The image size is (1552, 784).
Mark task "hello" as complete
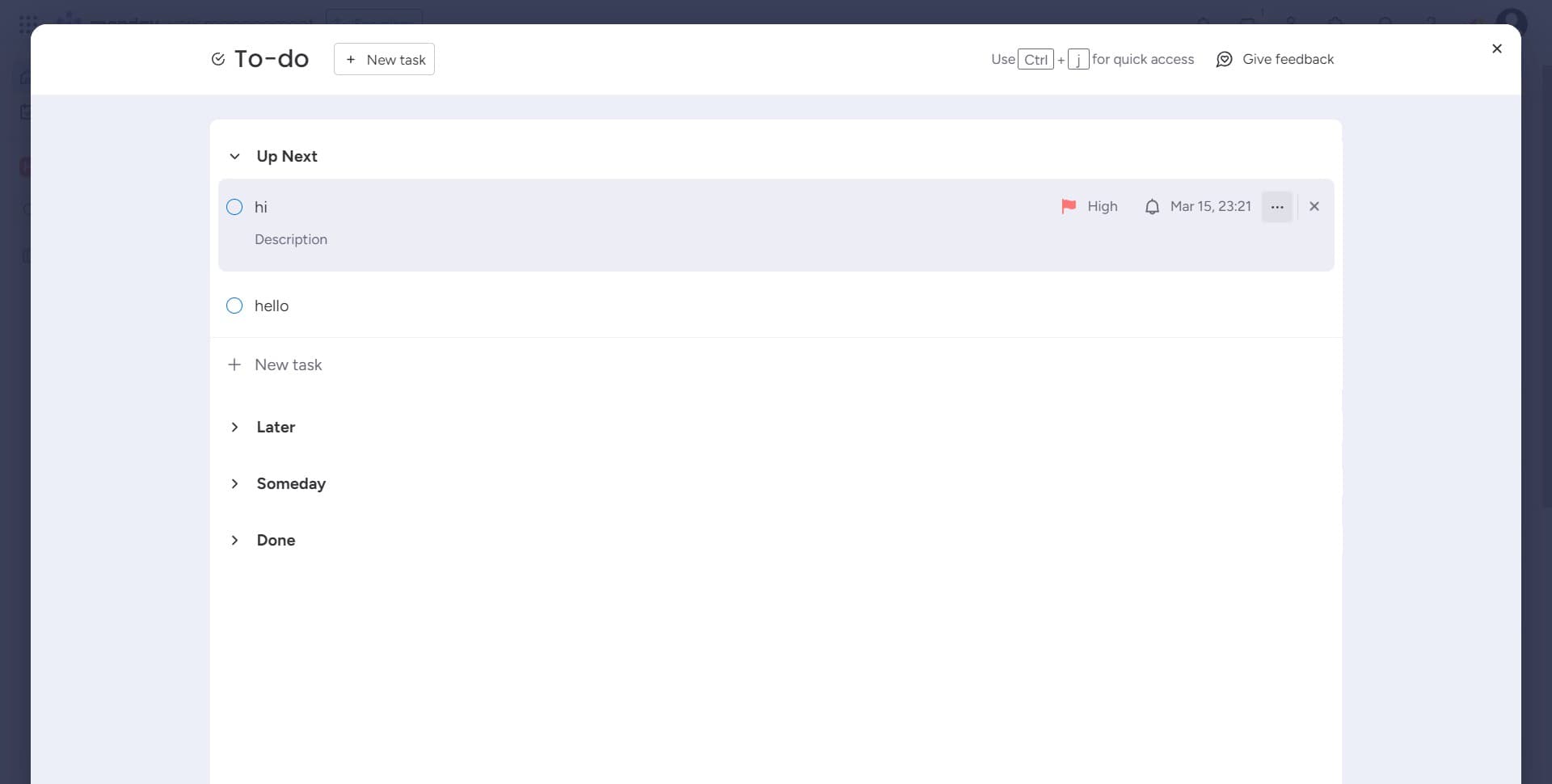[234, 306]
